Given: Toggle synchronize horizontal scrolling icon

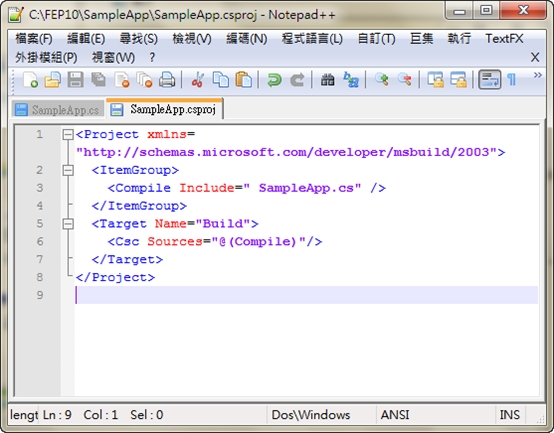Looking at the screenshot, I should [458, 79].
